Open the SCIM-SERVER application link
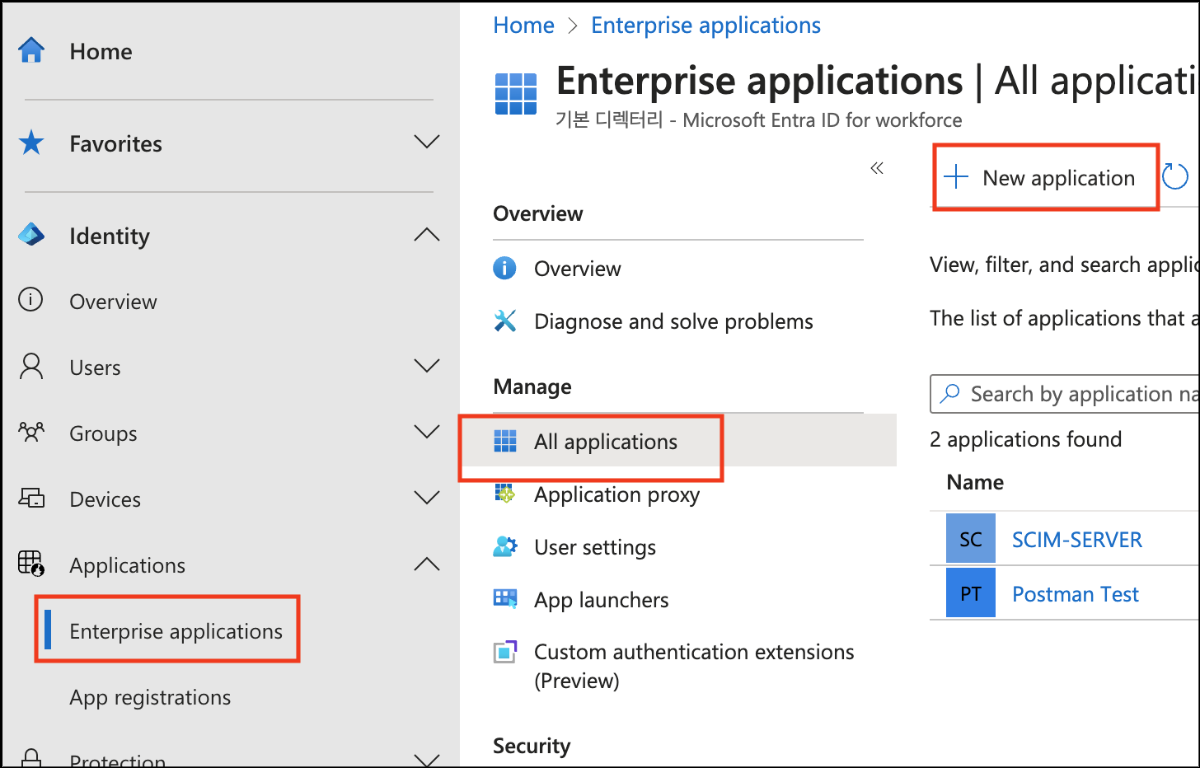Viewport: 1200px width, 768px height. 1077,540
